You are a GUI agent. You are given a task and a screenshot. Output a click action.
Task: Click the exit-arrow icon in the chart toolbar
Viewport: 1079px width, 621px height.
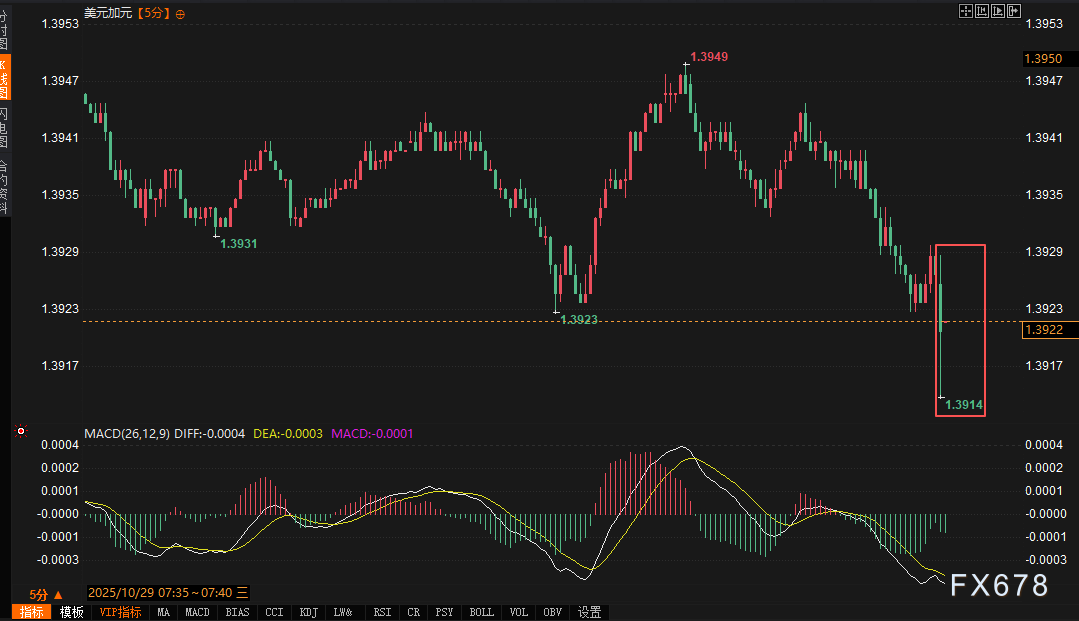pos(1013,10)
